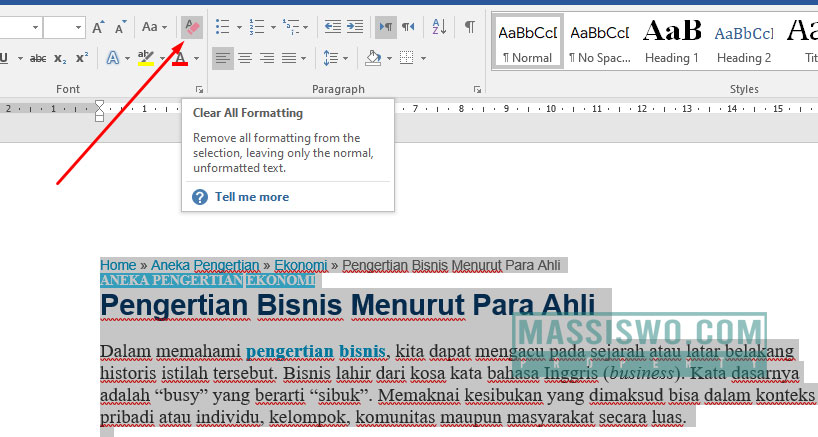Click the tooltip help question icon
Image resolution: width=818 pixels, height=437 pixels.
[200, 197]
